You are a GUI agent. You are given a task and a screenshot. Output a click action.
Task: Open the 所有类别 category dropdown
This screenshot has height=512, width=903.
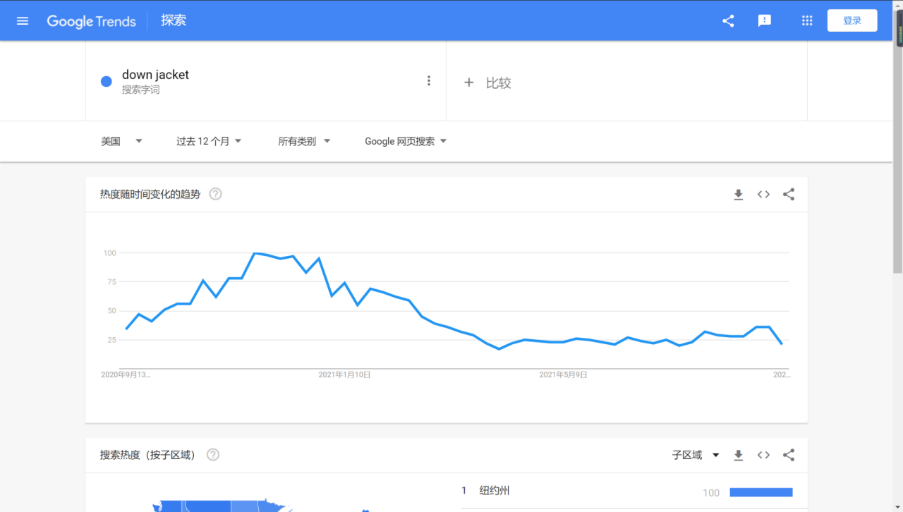(304, 141)
